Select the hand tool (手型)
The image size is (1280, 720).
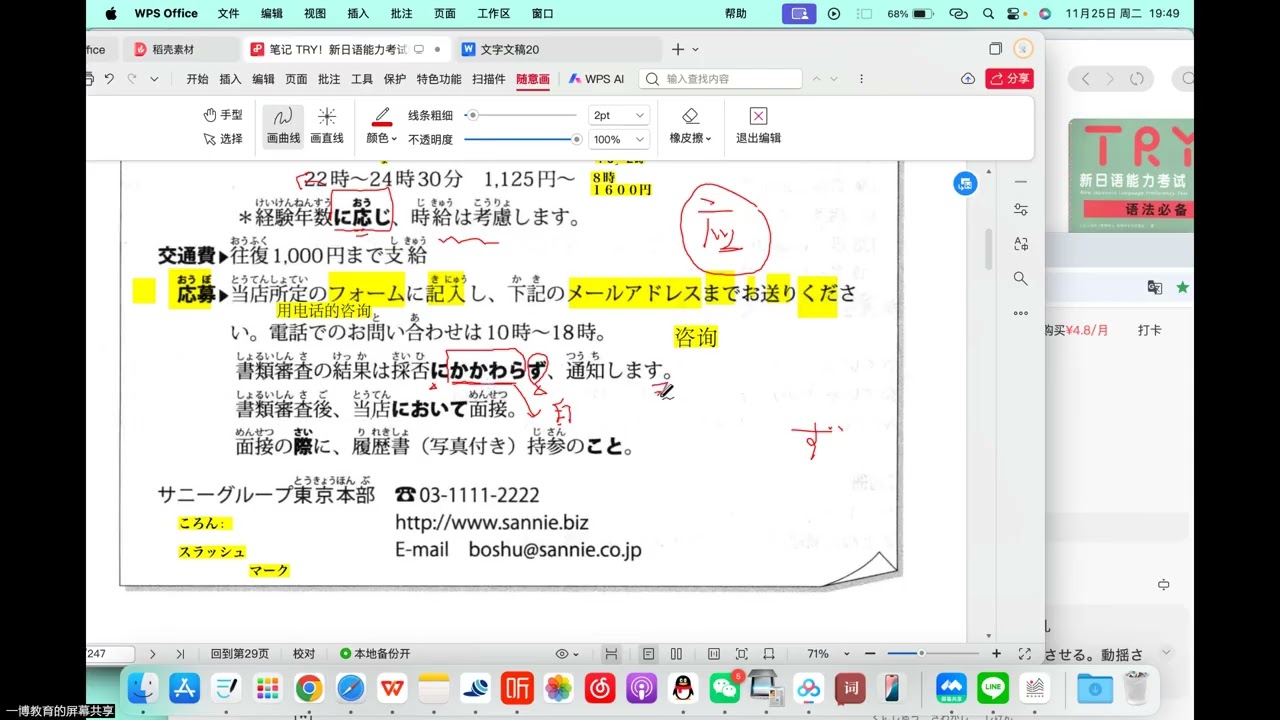(x=222, y=115)
